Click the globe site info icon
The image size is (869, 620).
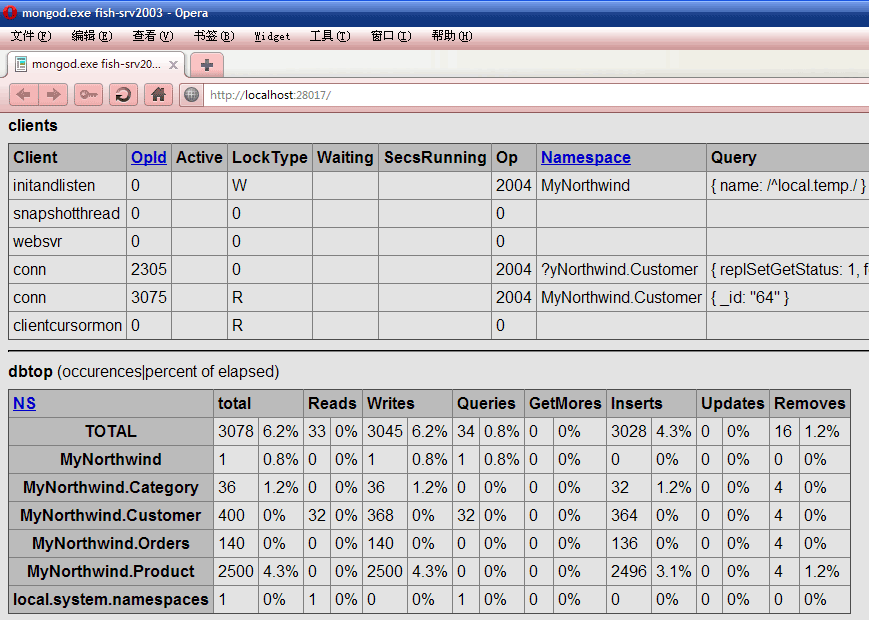point(191,95)
